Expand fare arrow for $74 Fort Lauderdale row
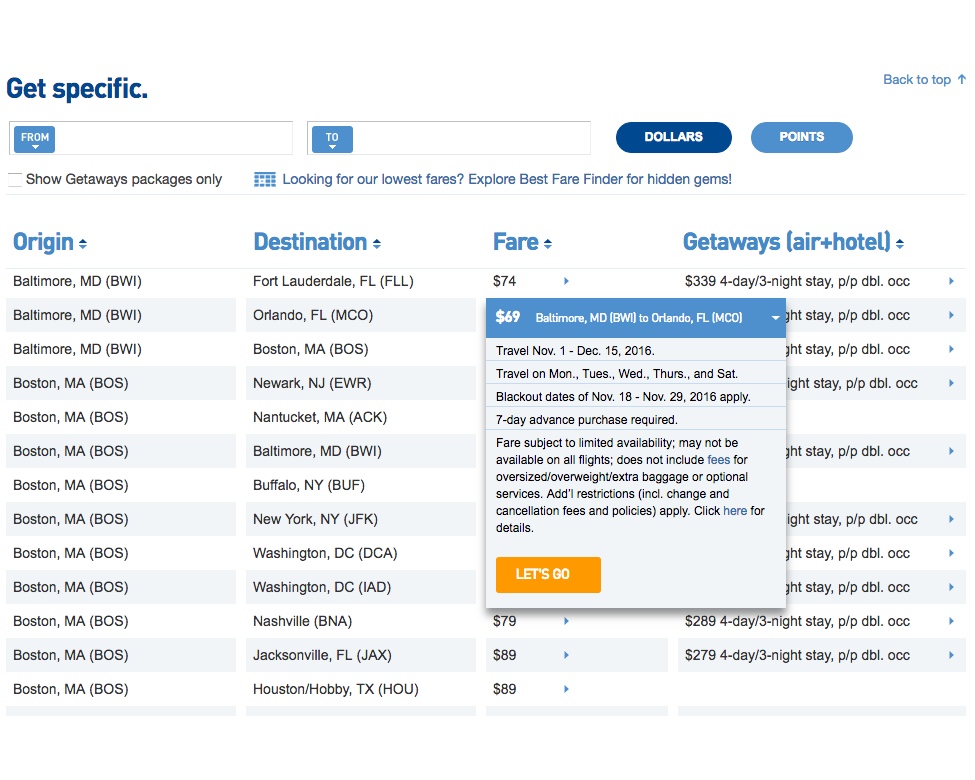Viewport: 975px width, 780px height. 566,282
